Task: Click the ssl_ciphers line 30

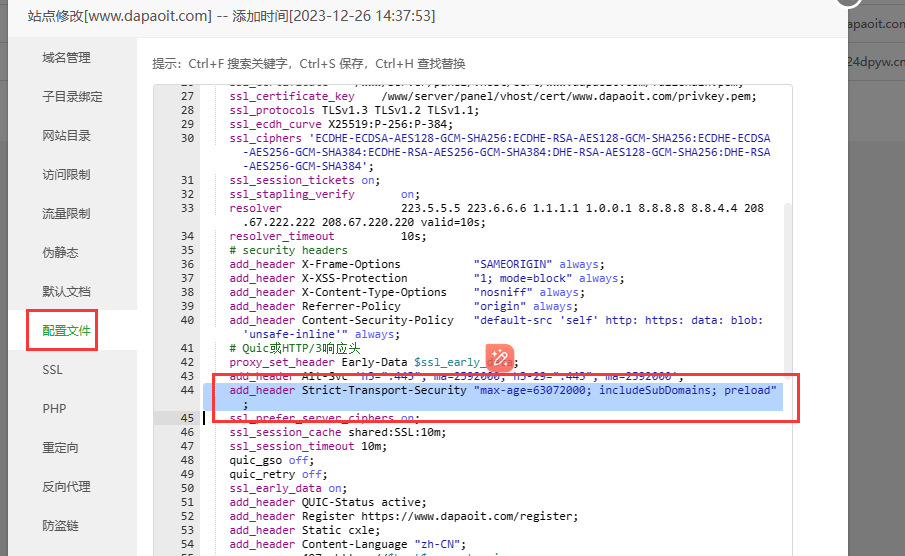Action: [x=500, y=152]
